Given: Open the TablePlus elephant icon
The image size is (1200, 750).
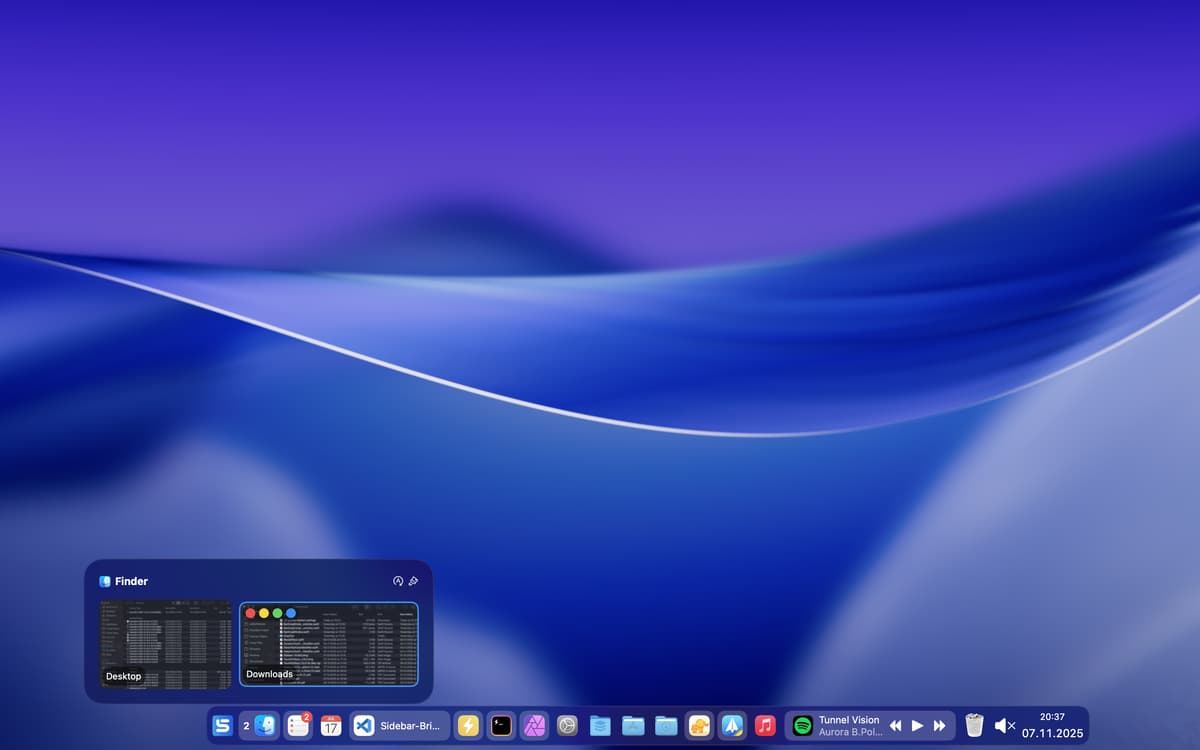Looking at the screenshot, I should (x=699, y=726).
